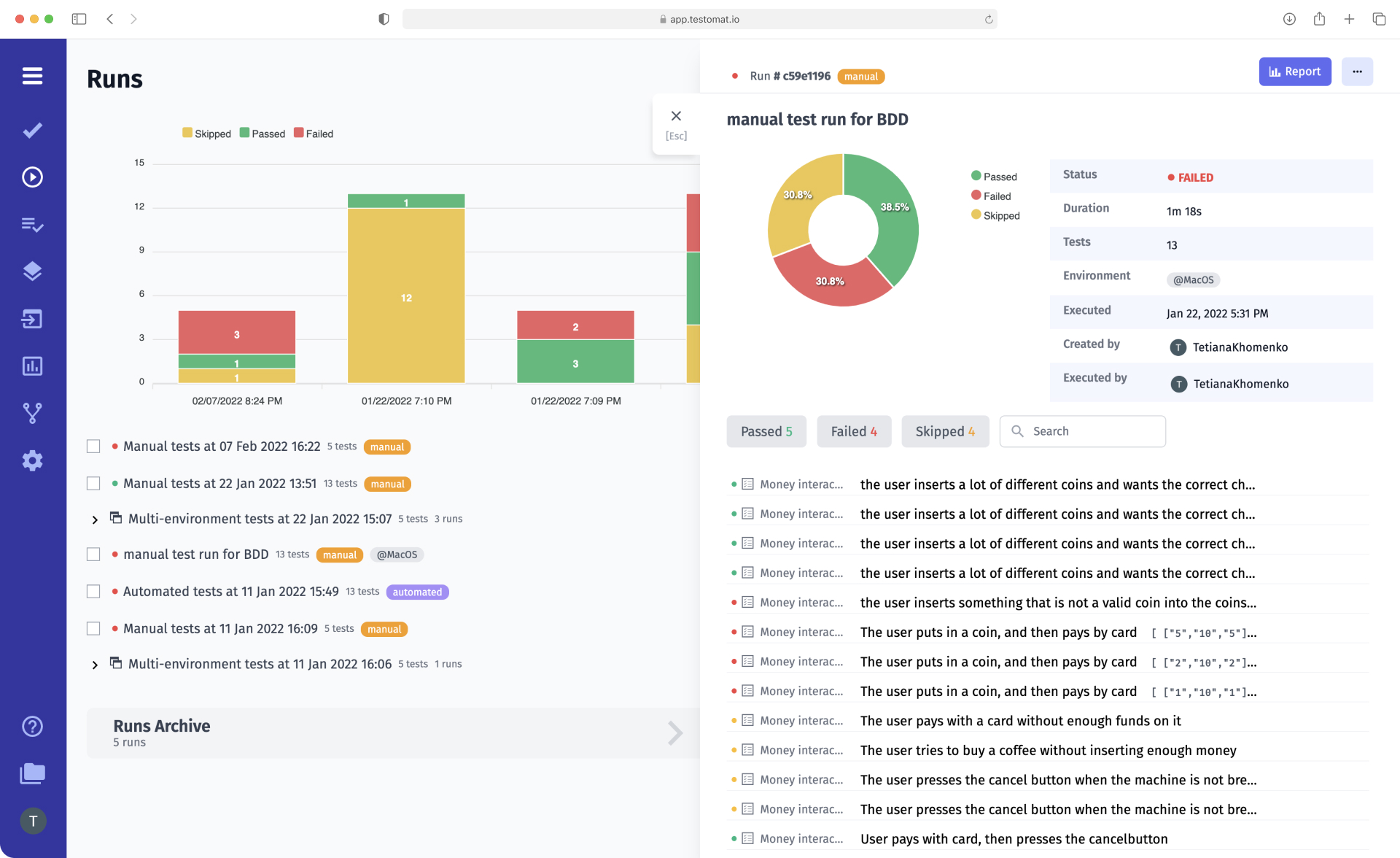Image resolution: width=1400 pixels, height=858 pixels.
Task: Open the Analytics bar chart icon
Action: coord(33,366)
